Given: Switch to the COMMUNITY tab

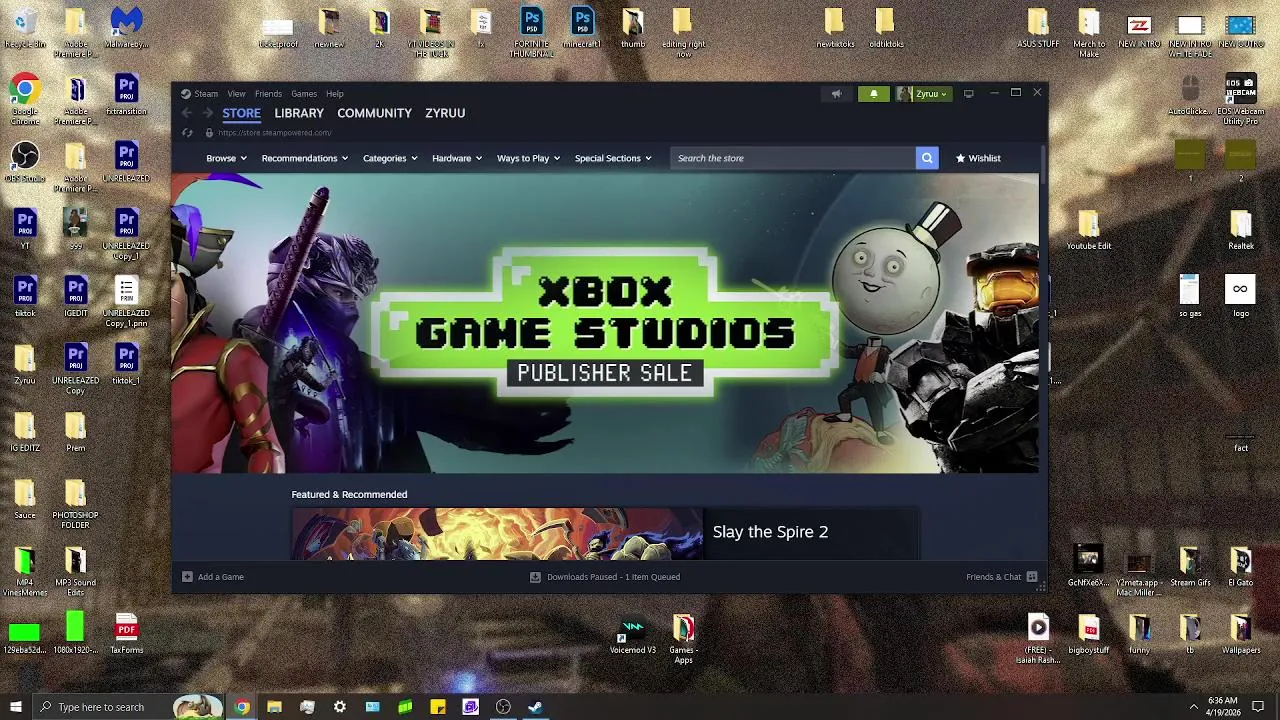Looking at the screenshot, I should (x=374, y=113).
